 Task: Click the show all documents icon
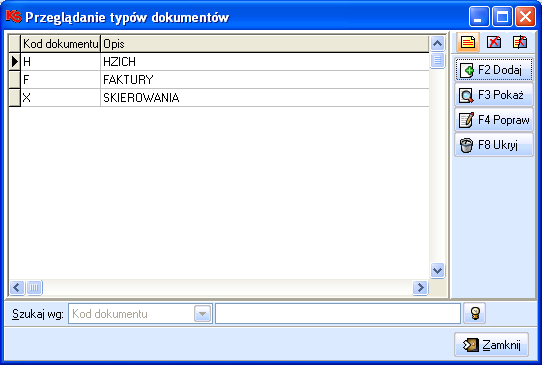[520, 43]
